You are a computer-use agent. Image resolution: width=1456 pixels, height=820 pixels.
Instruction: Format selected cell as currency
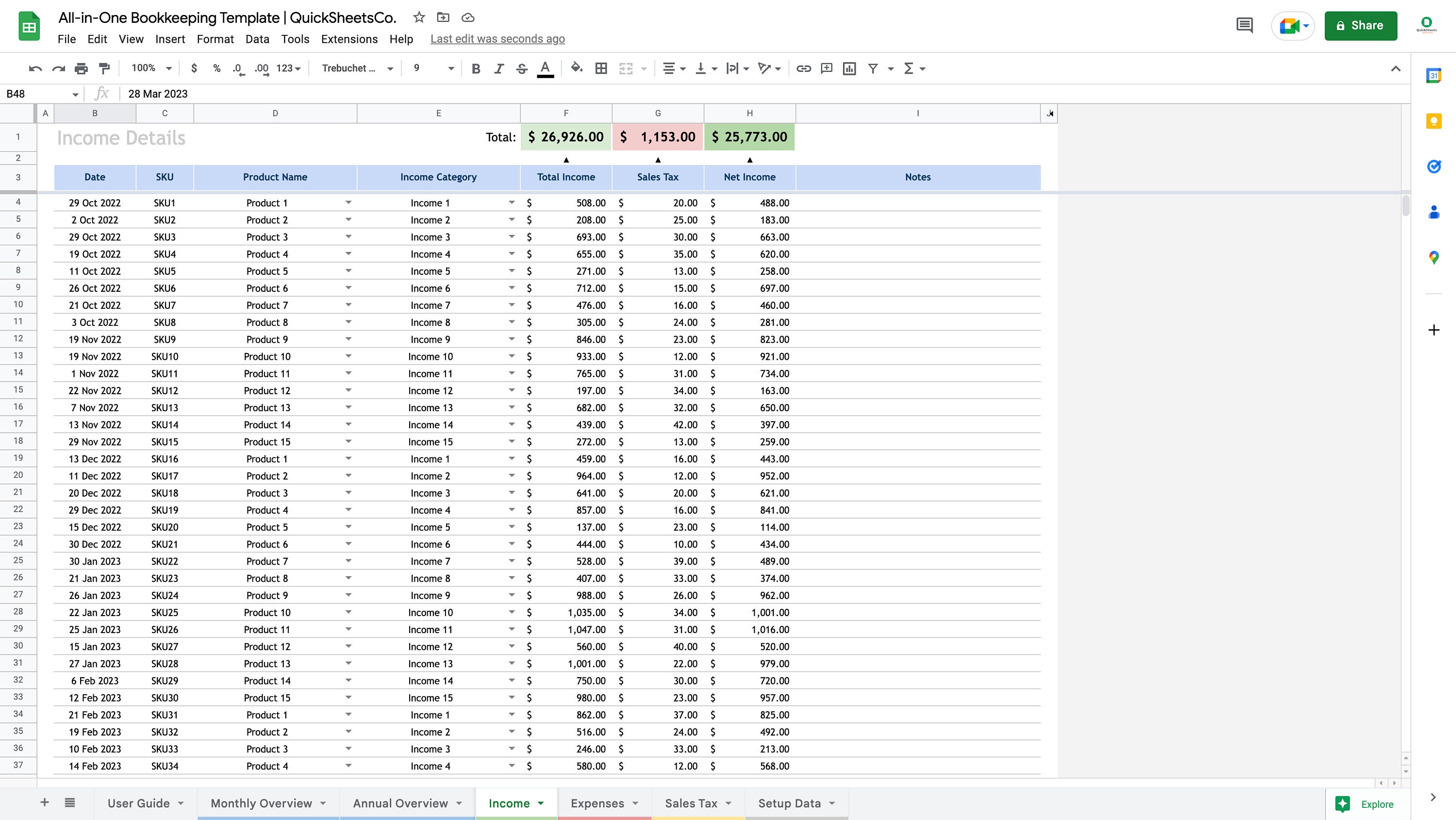click(x=194, y=68)
